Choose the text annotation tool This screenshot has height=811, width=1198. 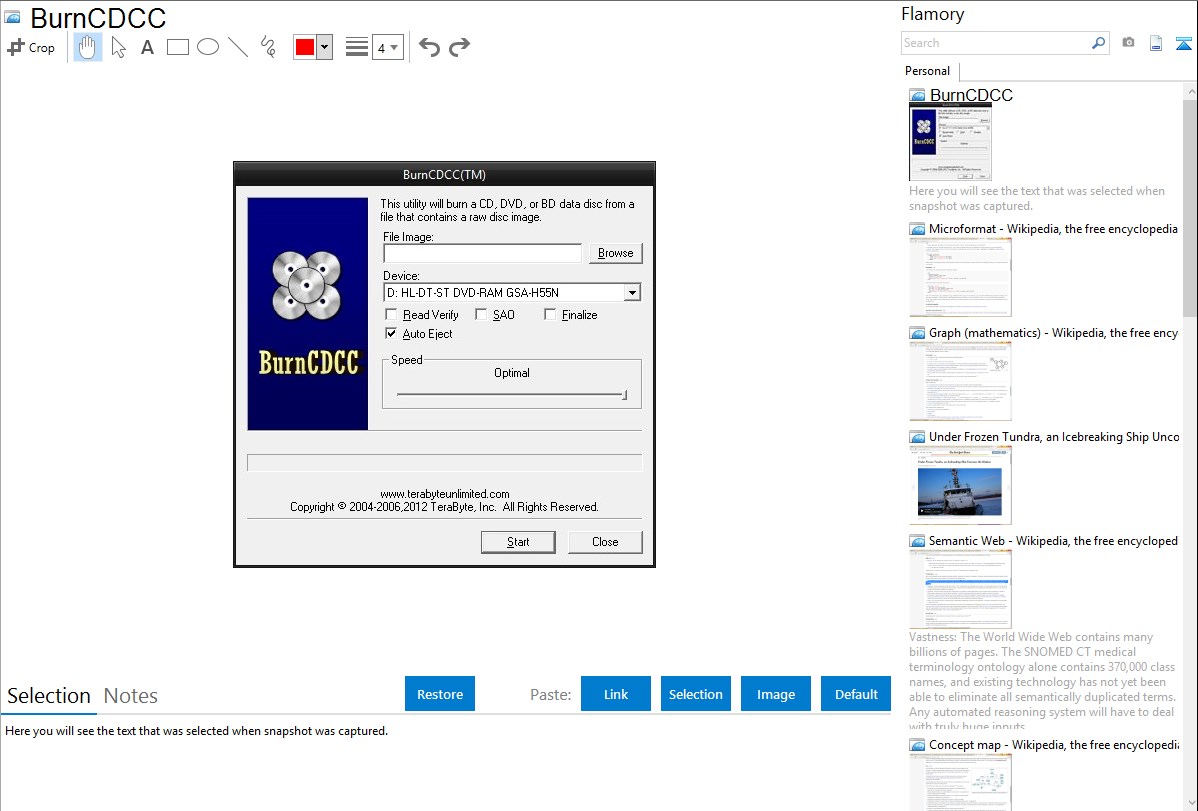[147, 47]
